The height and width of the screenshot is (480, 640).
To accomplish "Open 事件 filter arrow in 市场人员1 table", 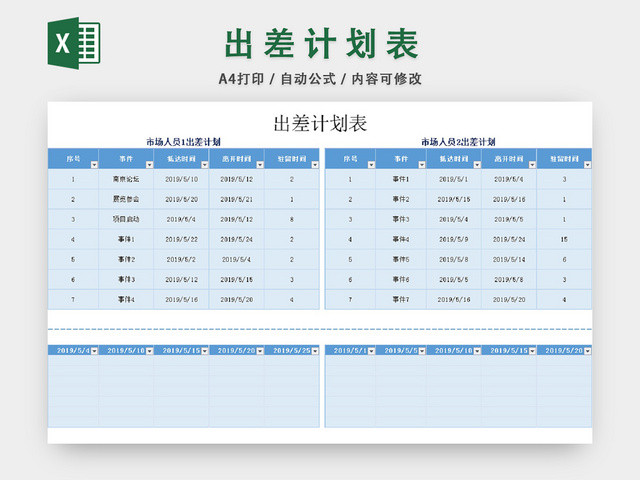I will [149, 165].
